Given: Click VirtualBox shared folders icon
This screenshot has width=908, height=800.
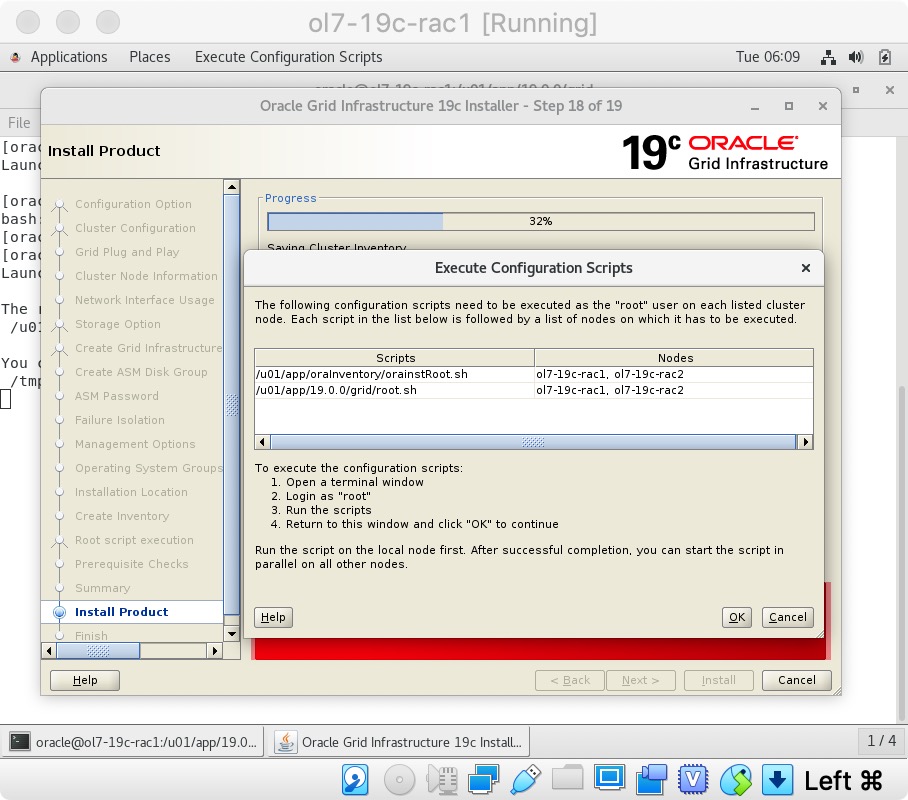Looking at the screenshot, I should (568, 777).
